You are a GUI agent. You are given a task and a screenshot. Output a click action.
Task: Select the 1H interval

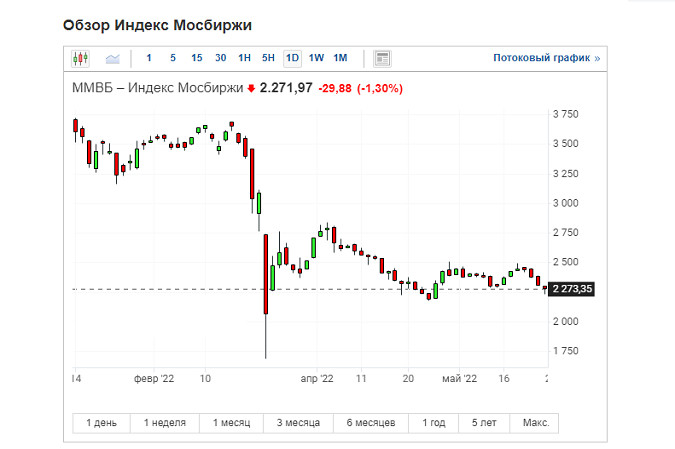tap(245, 58)
